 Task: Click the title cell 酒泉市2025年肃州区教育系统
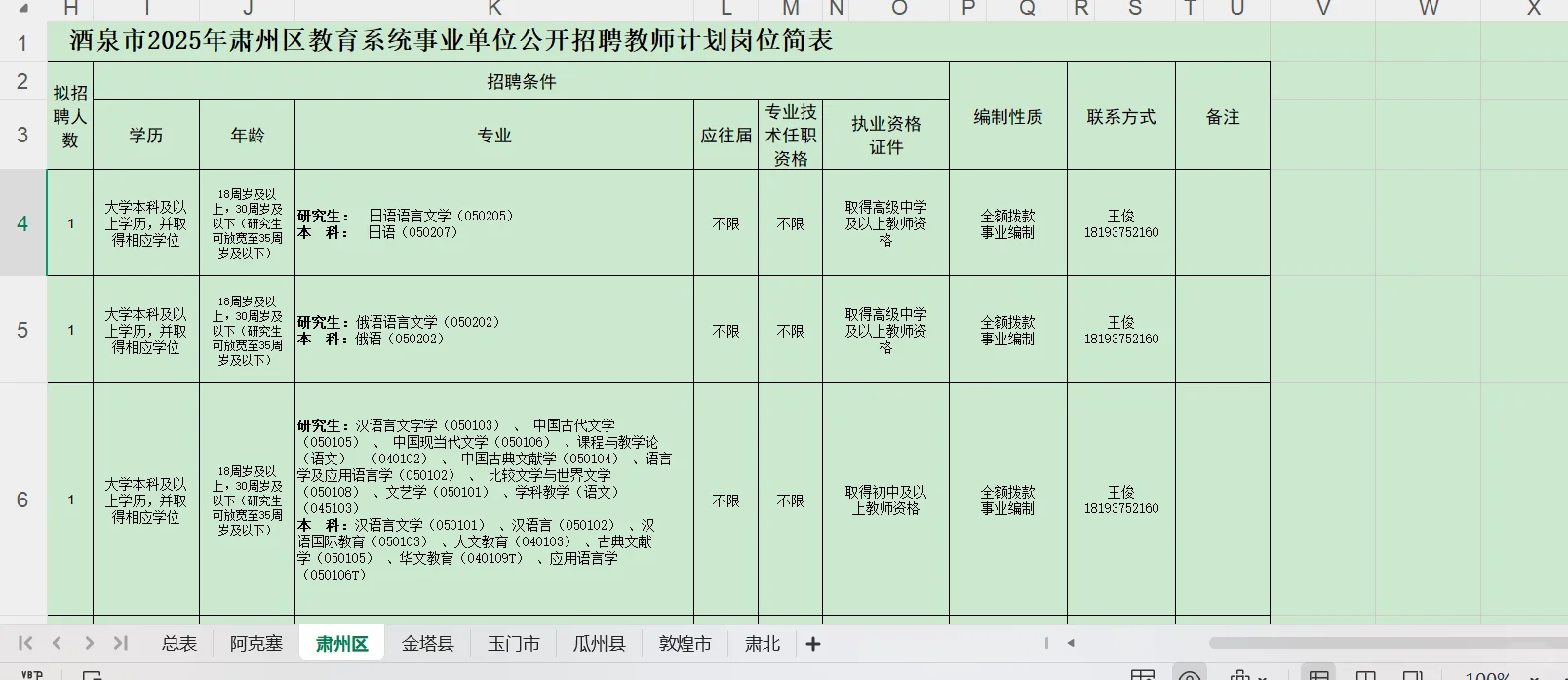tap(451, 41)
